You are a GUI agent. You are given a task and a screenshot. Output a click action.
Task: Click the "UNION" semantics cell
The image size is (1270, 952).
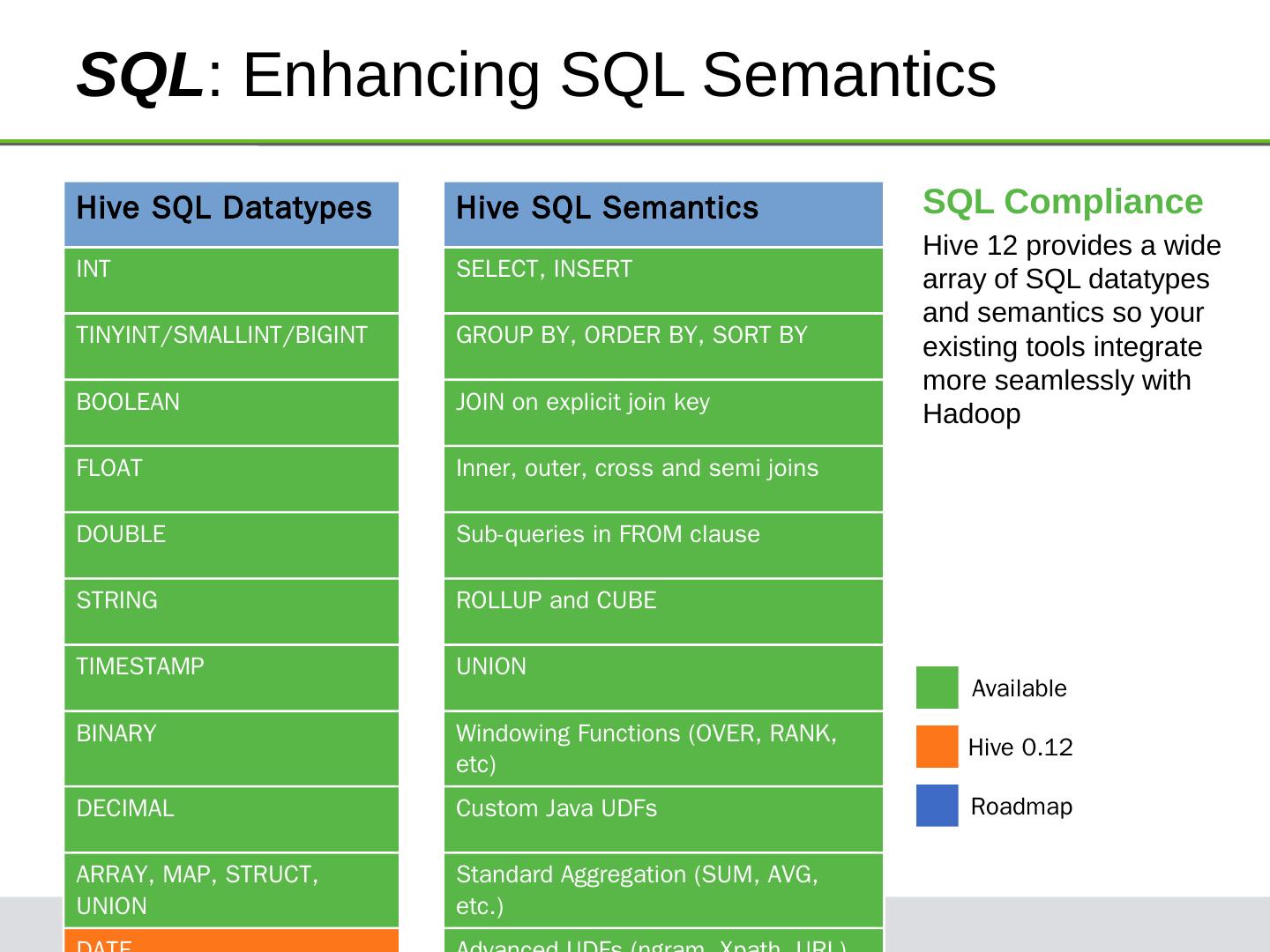coord(663,678)
